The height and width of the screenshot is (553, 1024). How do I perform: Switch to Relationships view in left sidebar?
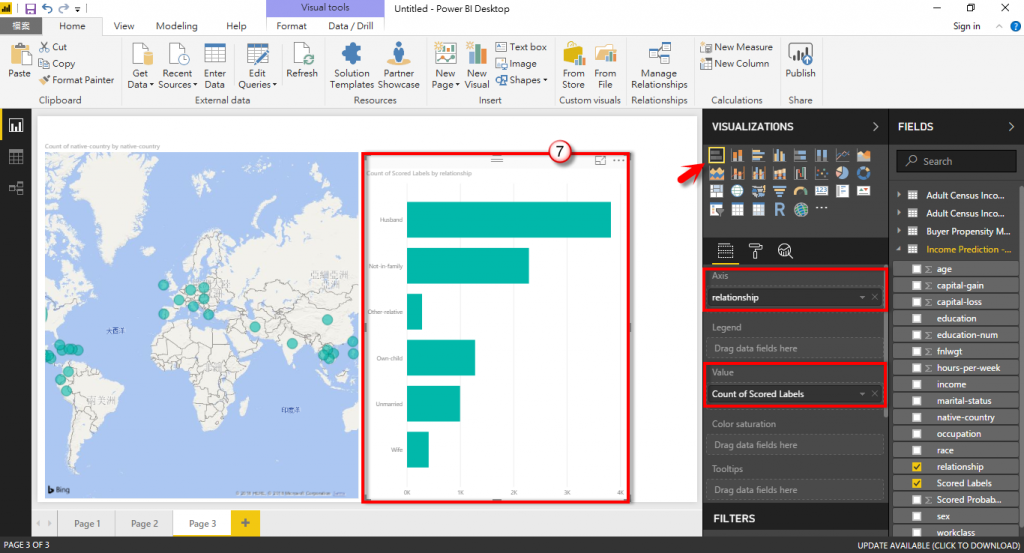(x=16, y=188)
